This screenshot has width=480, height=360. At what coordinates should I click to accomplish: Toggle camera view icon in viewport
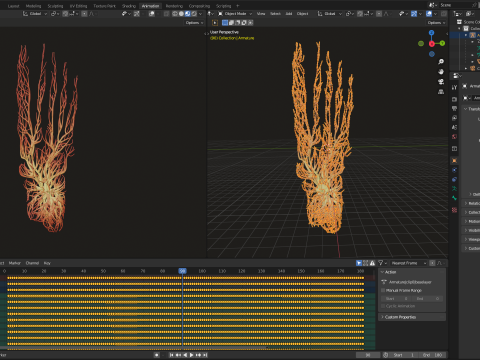(441, 82)
